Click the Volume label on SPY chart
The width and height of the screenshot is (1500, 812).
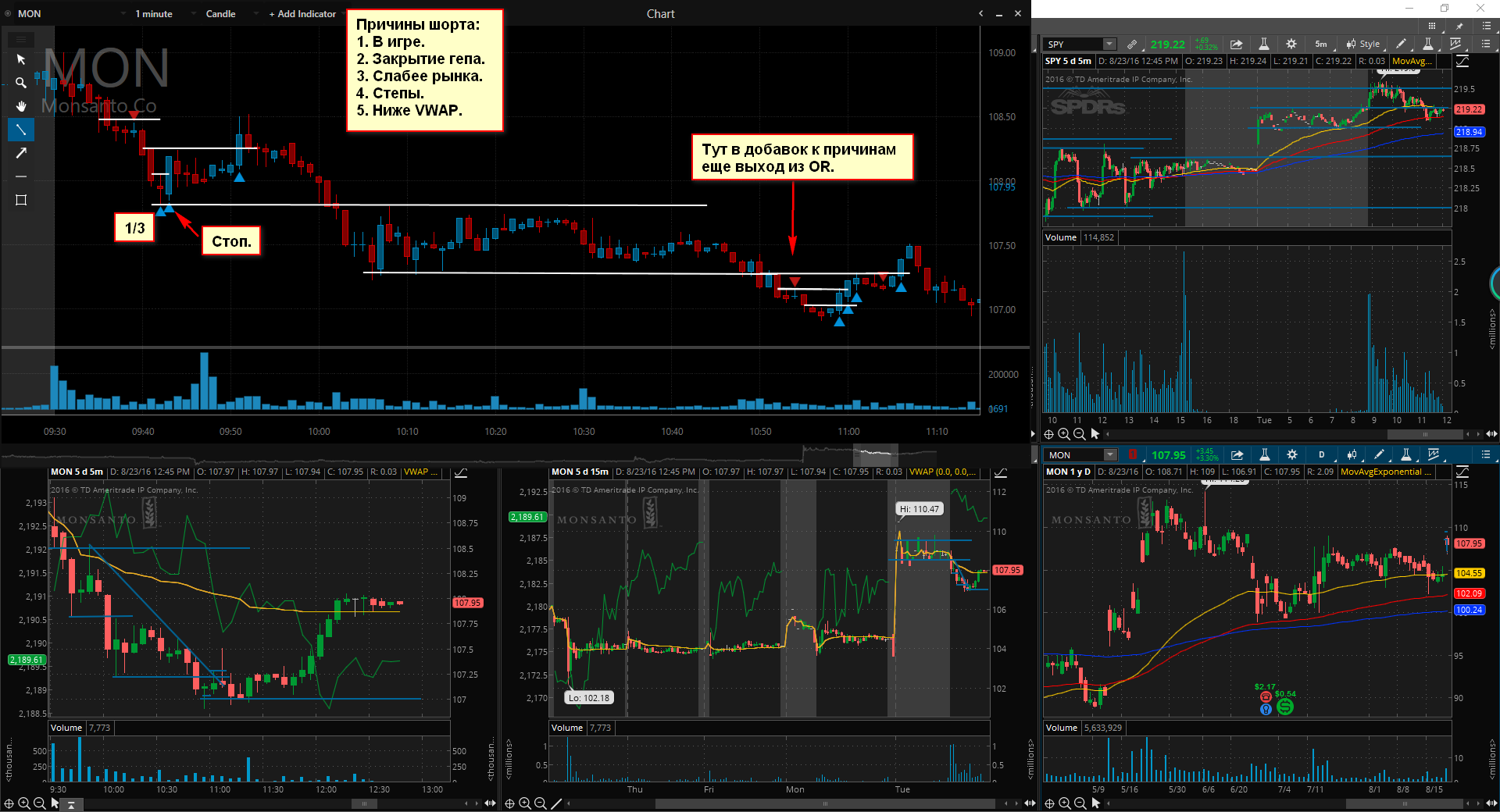(x=1060, y=237)
